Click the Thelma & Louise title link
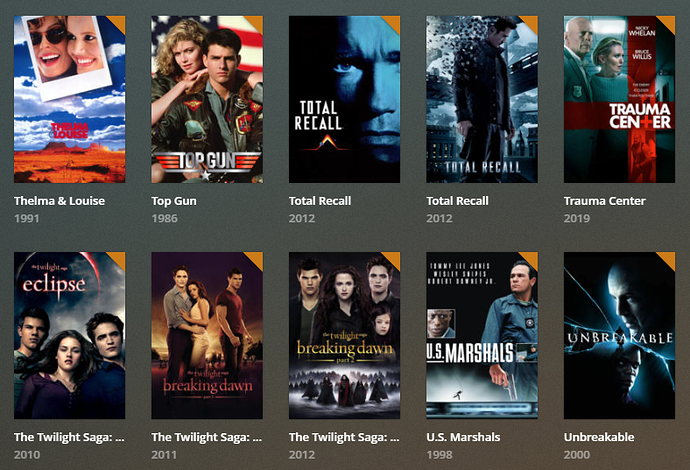The image size is (690, 470). tap(59, 201)
